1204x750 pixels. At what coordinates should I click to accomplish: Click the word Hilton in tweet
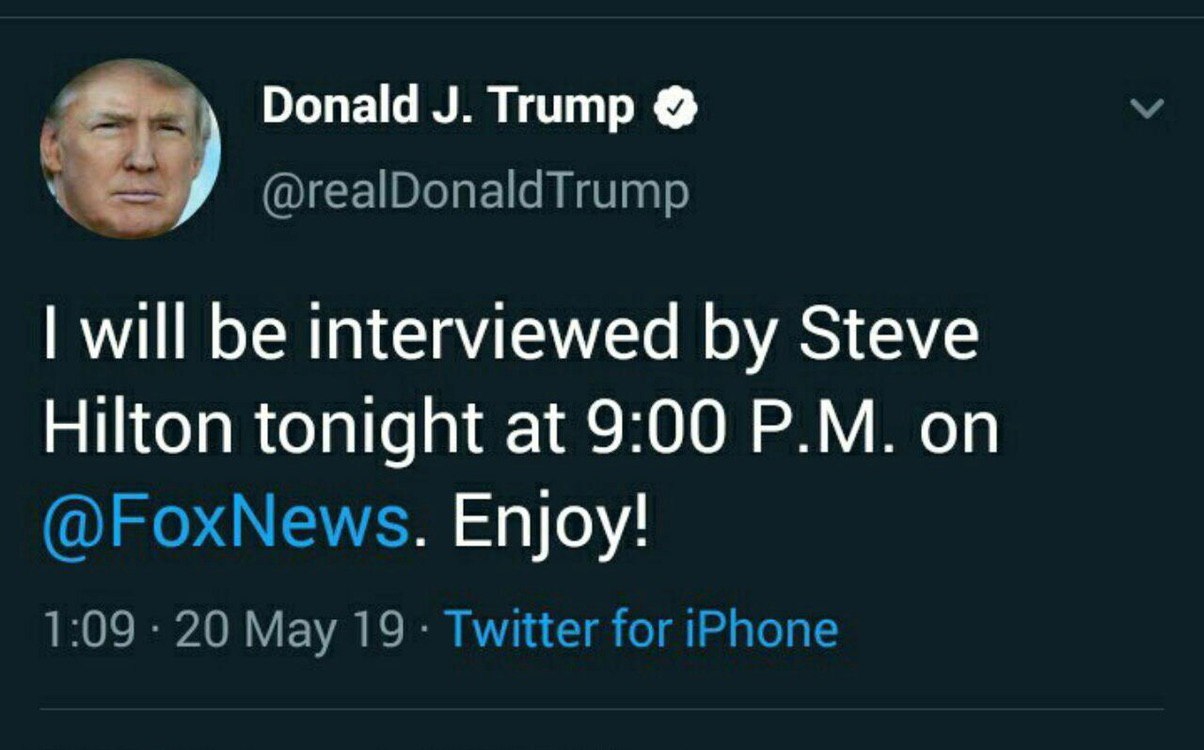(136, 430)
